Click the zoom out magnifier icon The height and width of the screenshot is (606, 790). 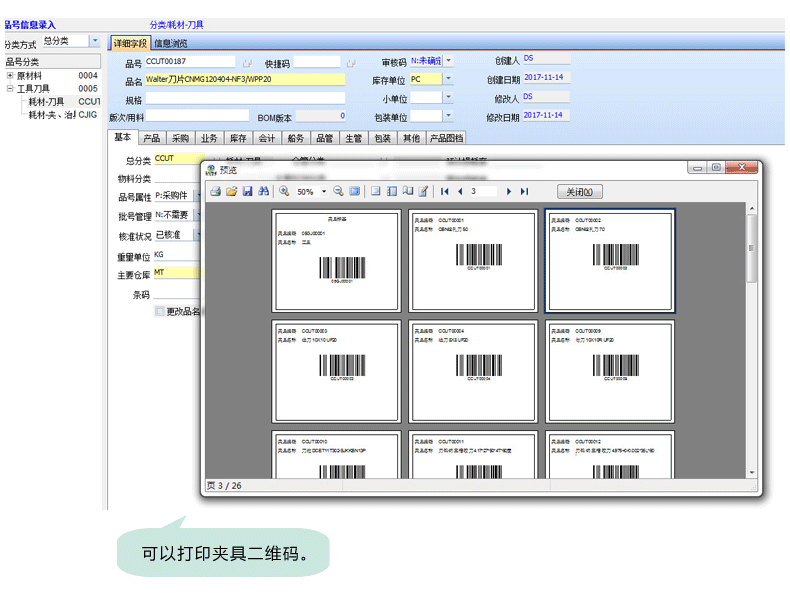pyautogui.click(x=339, y=191)
